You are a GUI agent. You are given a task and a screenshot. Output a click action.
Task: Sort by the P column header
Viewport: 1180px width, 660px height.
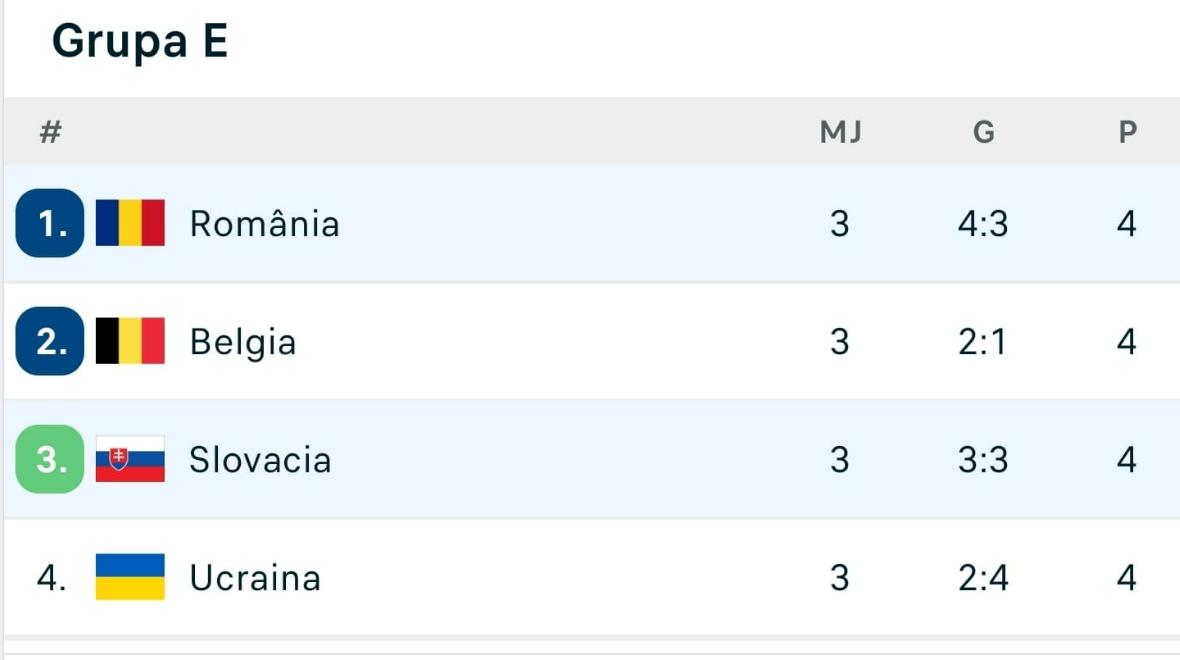tap(1127, 132)
